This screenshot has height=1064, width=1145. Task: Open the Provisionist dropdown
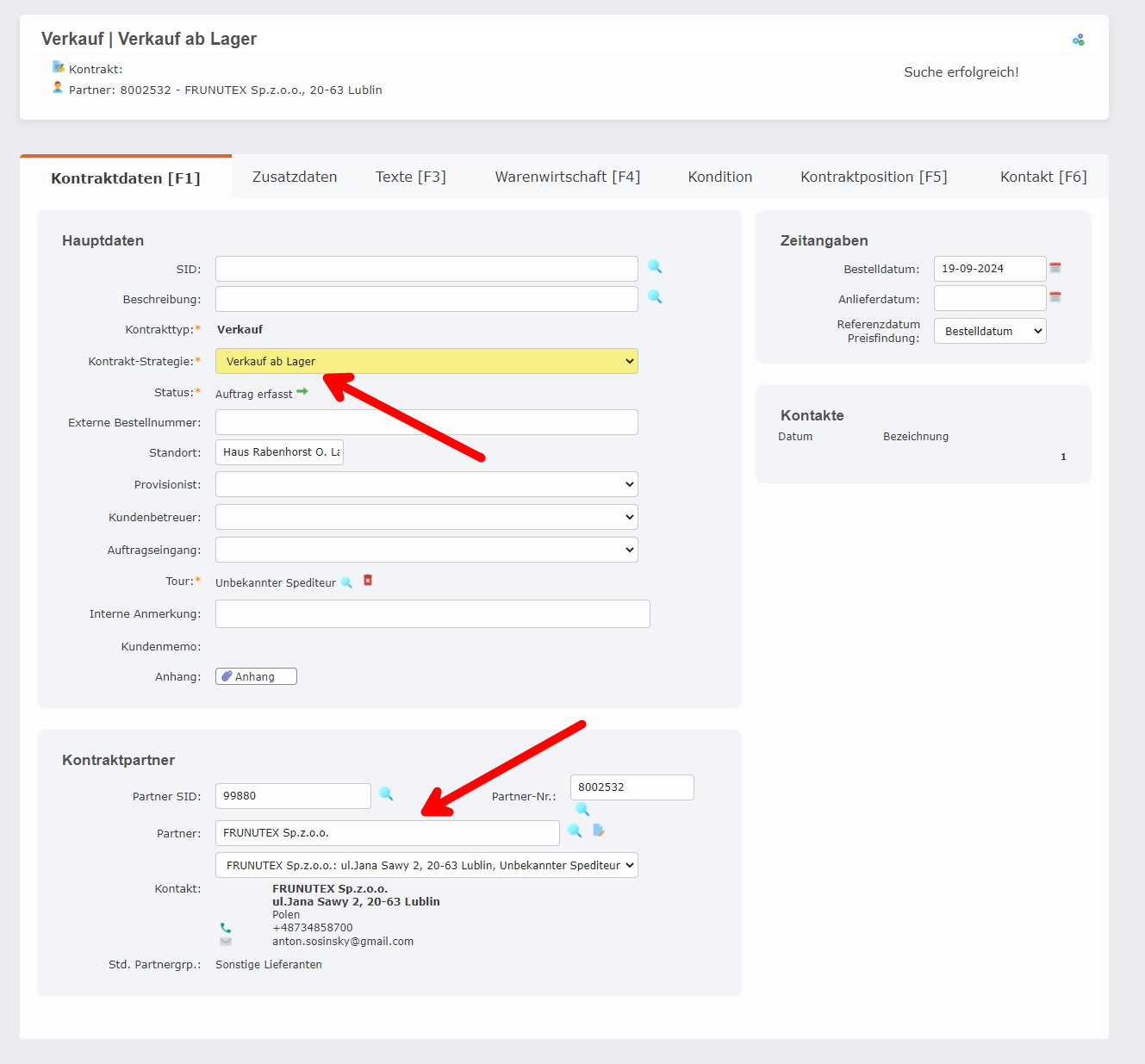tap(426, 484)
